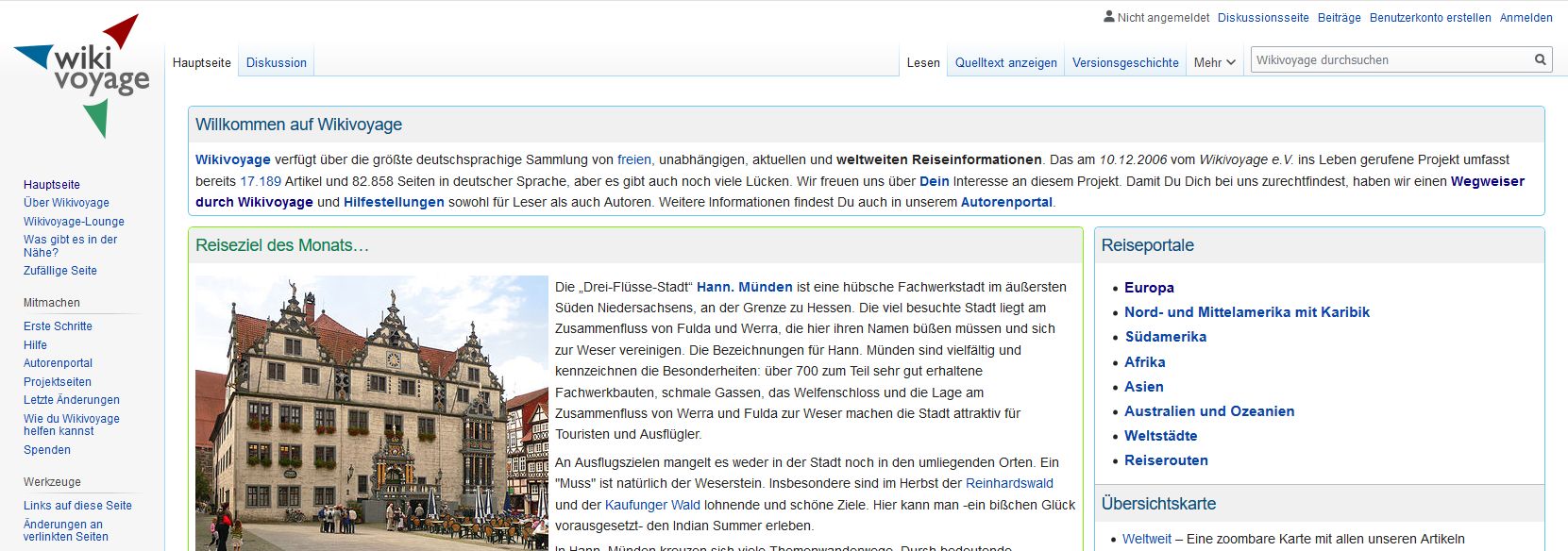The width and height of the screenshot is (1568, 551).
Task: Click the user icon beside Nicht angemeldet
Action: (x=1109, y=16)
